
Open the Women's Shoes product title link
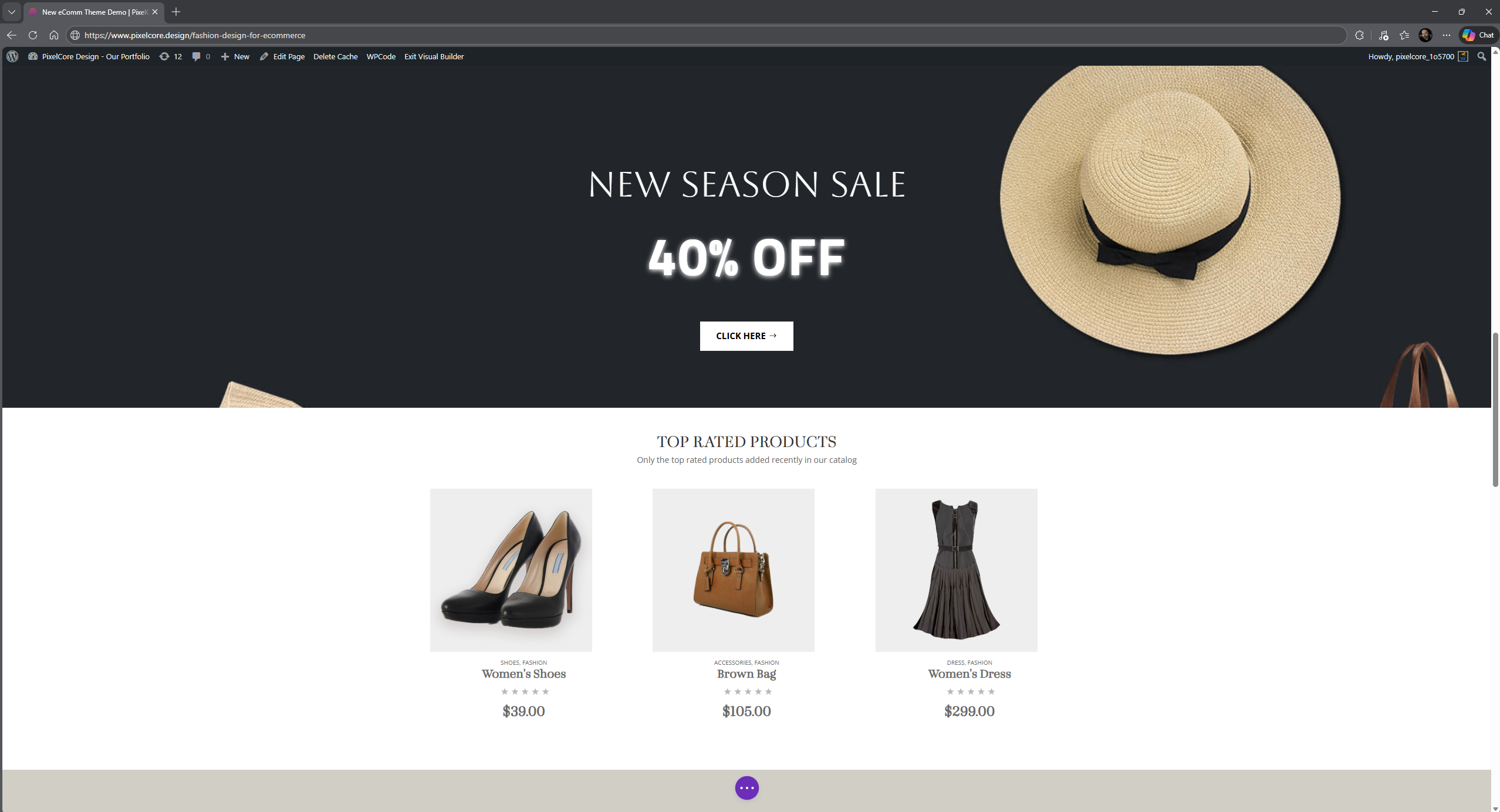click(523, 674)
